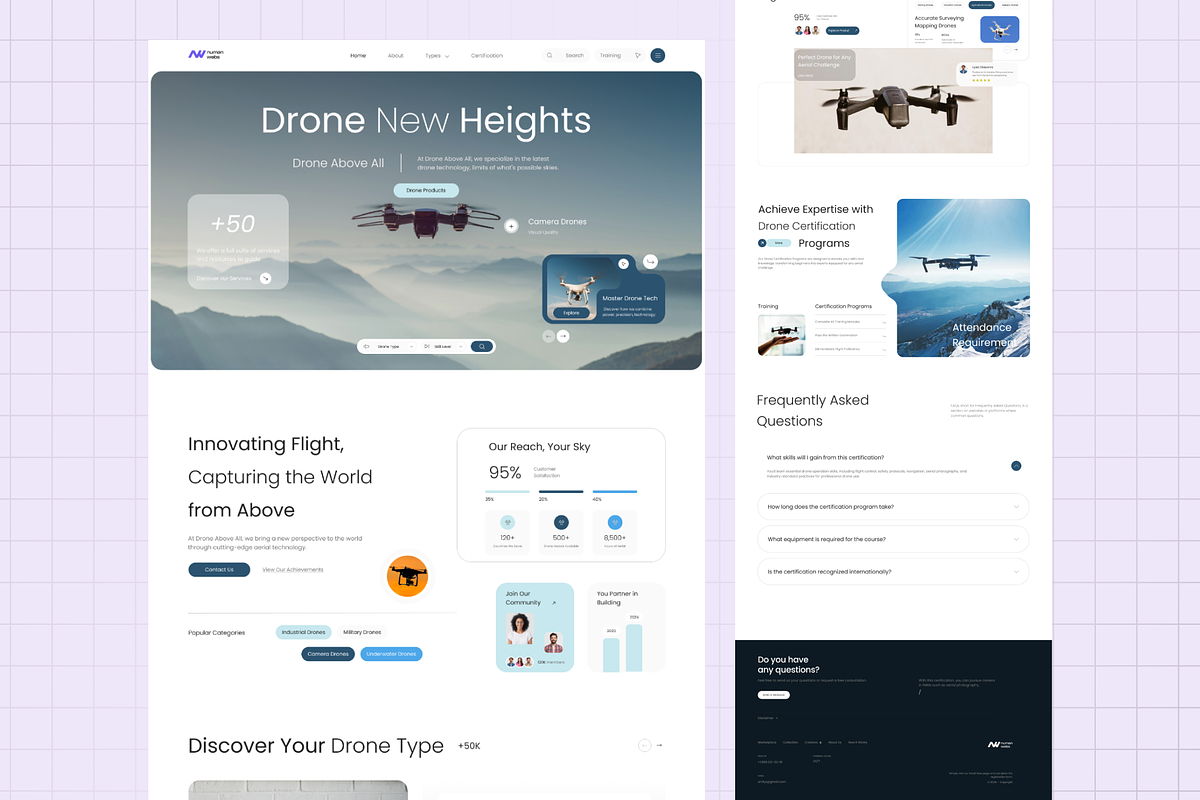
Task: Click the dark search button in hero filter bar
Action: pyautogui.click(x=482, y=346)
